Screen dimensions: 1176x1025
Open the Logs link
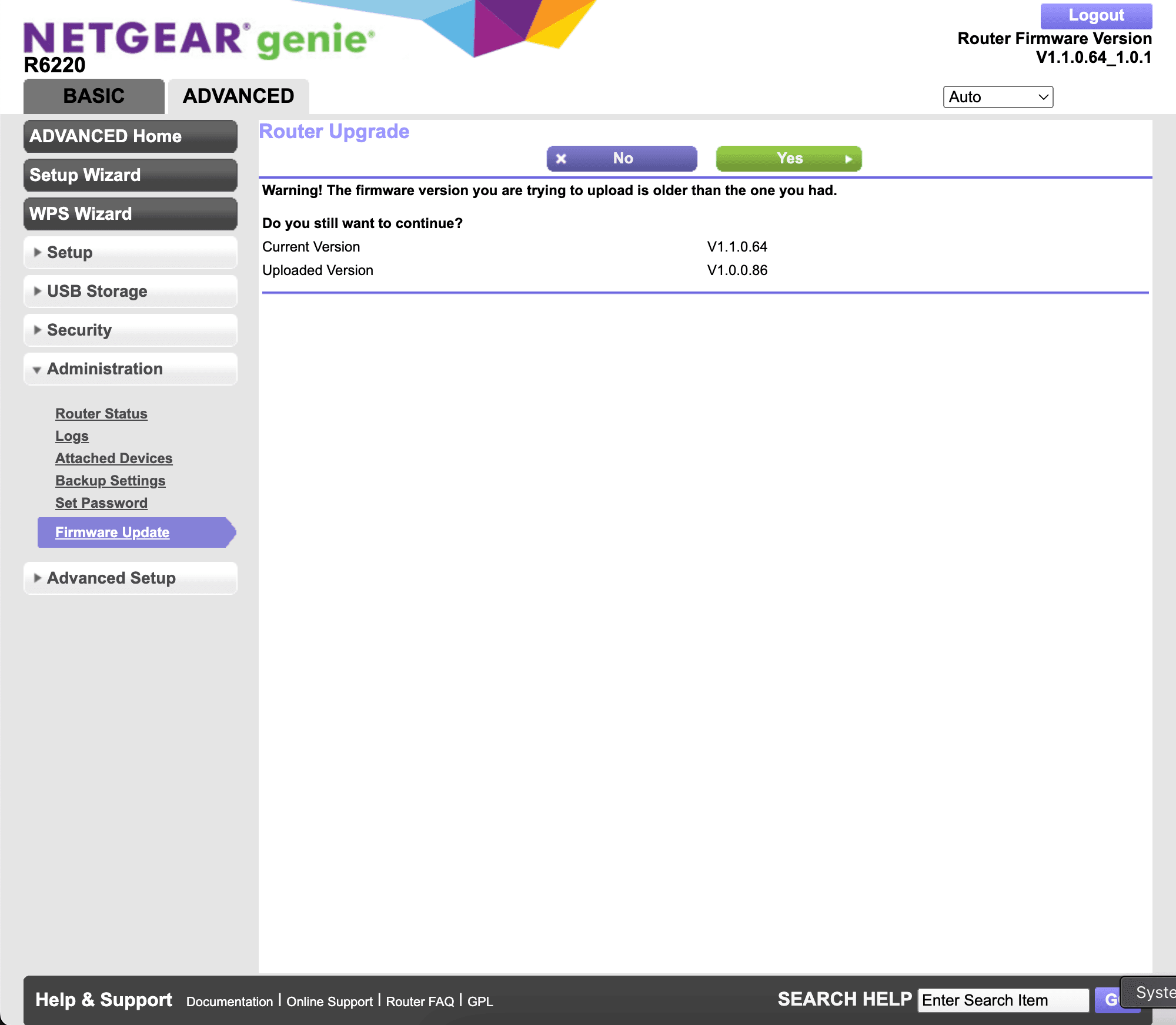[72, 436]
